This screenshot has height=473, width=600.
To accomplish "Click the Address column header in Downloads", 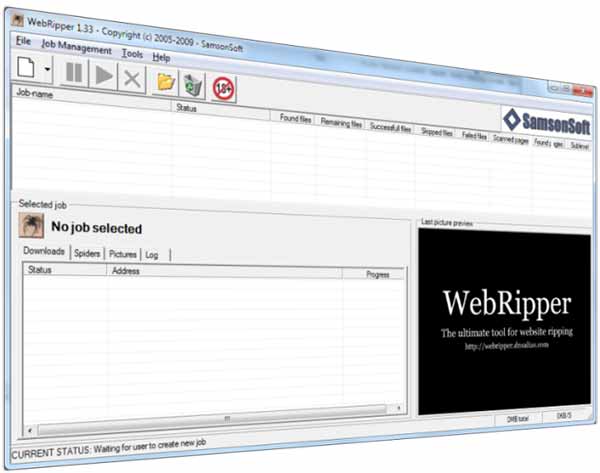I will pyautogui.click(x=224, y=272).
